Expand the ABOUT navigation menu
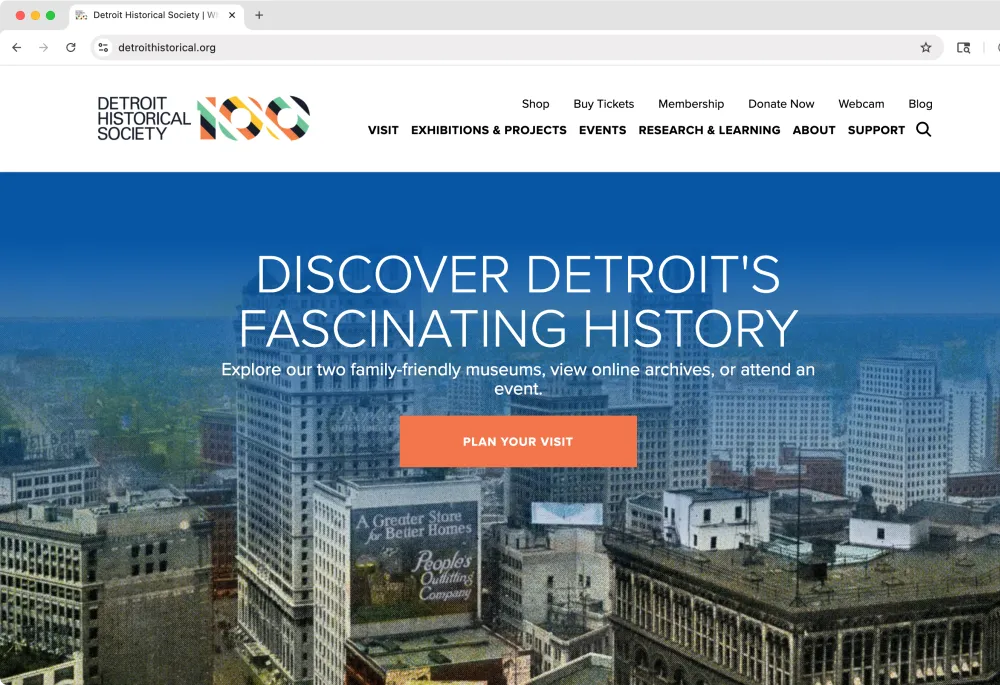The image size is (1000, 685). pos(814,130)
